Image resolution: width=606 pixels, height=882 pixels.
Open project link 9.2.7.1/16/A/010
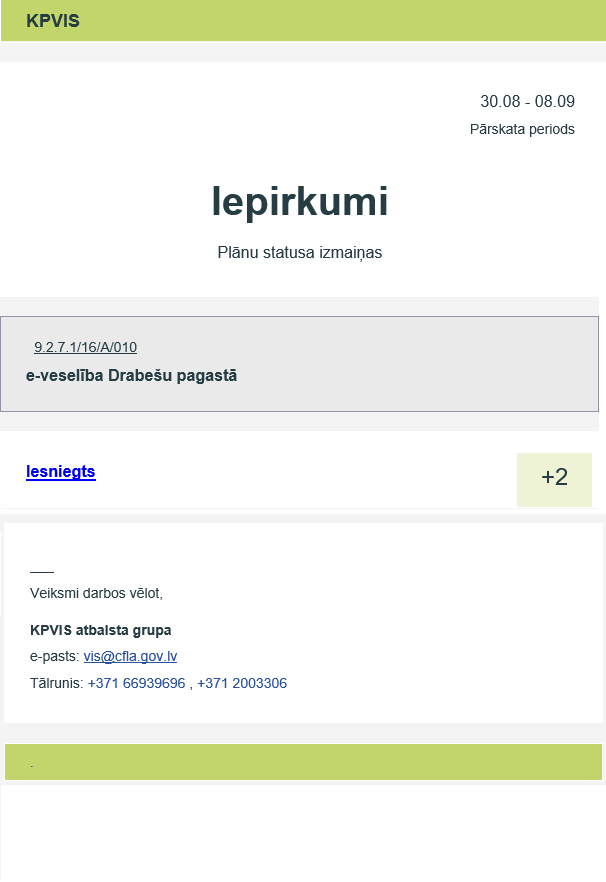coord(86,347)
